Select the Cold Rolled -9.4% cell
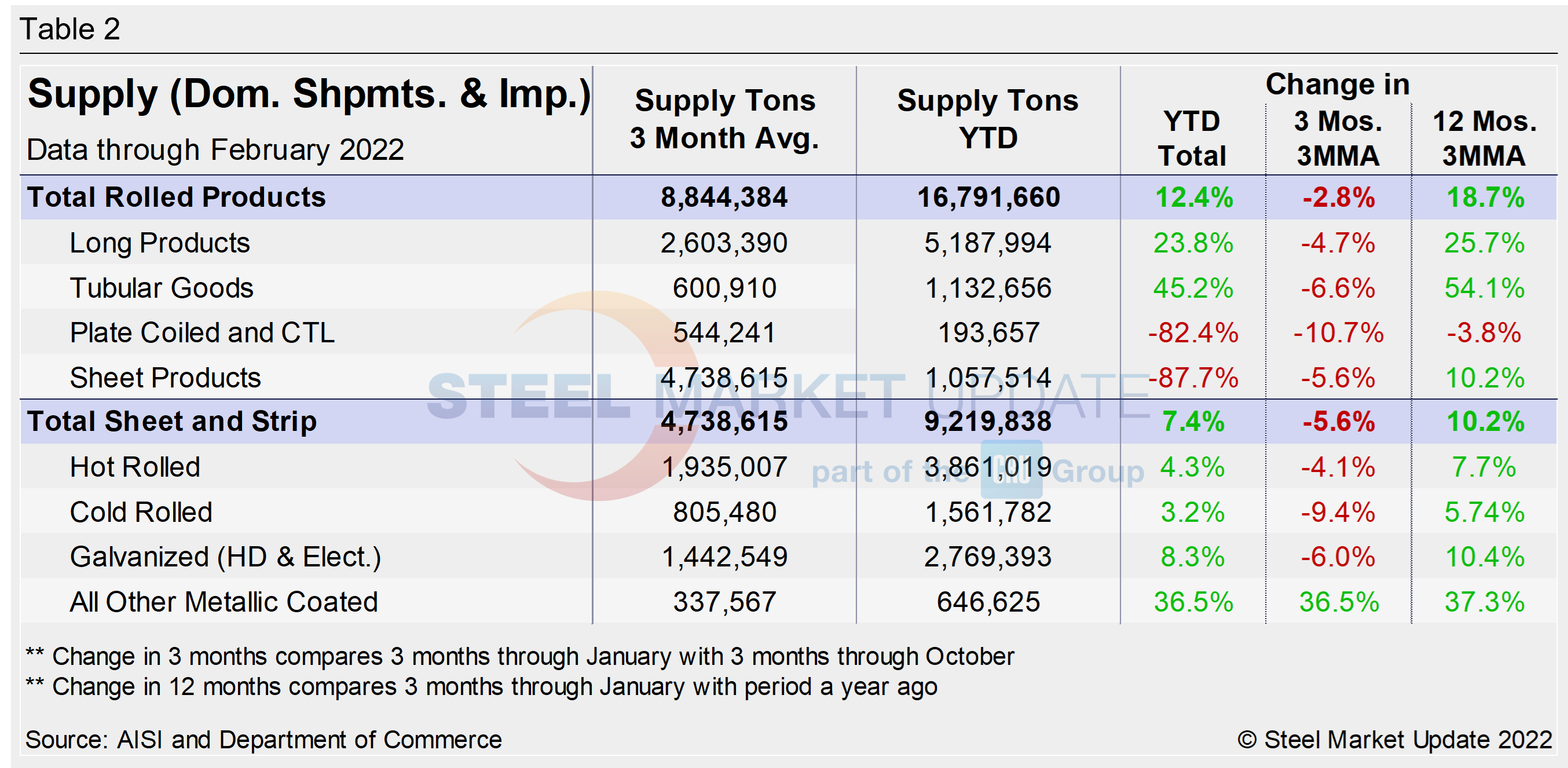This screenshot has width=1568, height=768. 1338,512
